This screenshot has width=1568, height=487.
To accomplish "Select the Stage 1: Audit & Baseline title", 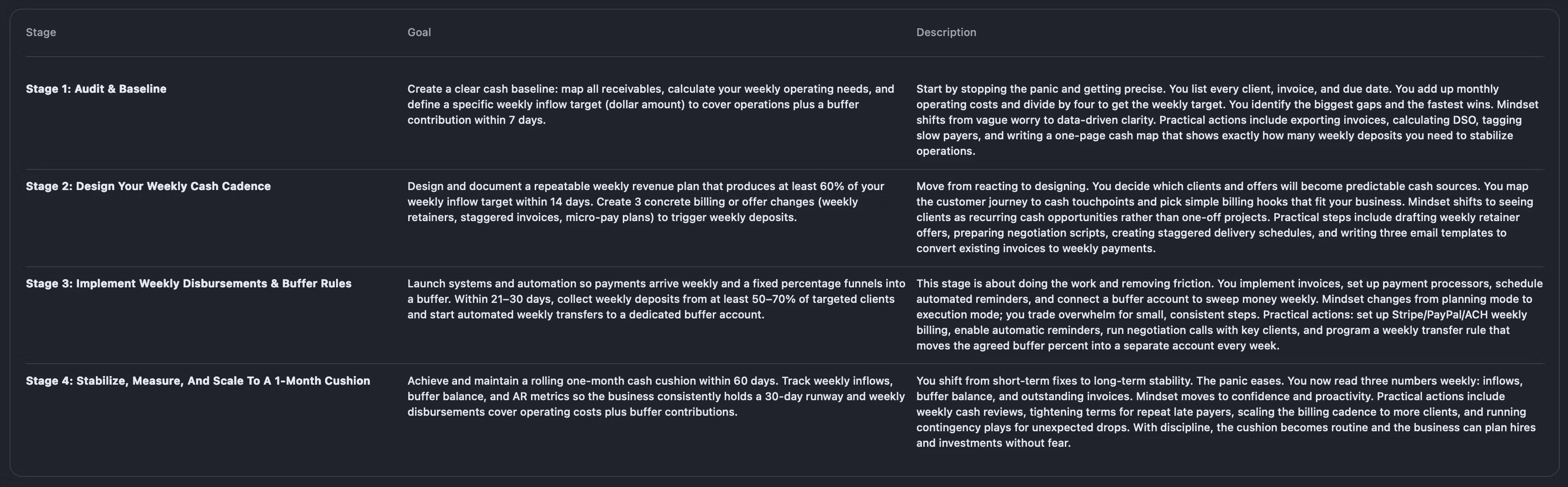I will (x=96, y=89).
